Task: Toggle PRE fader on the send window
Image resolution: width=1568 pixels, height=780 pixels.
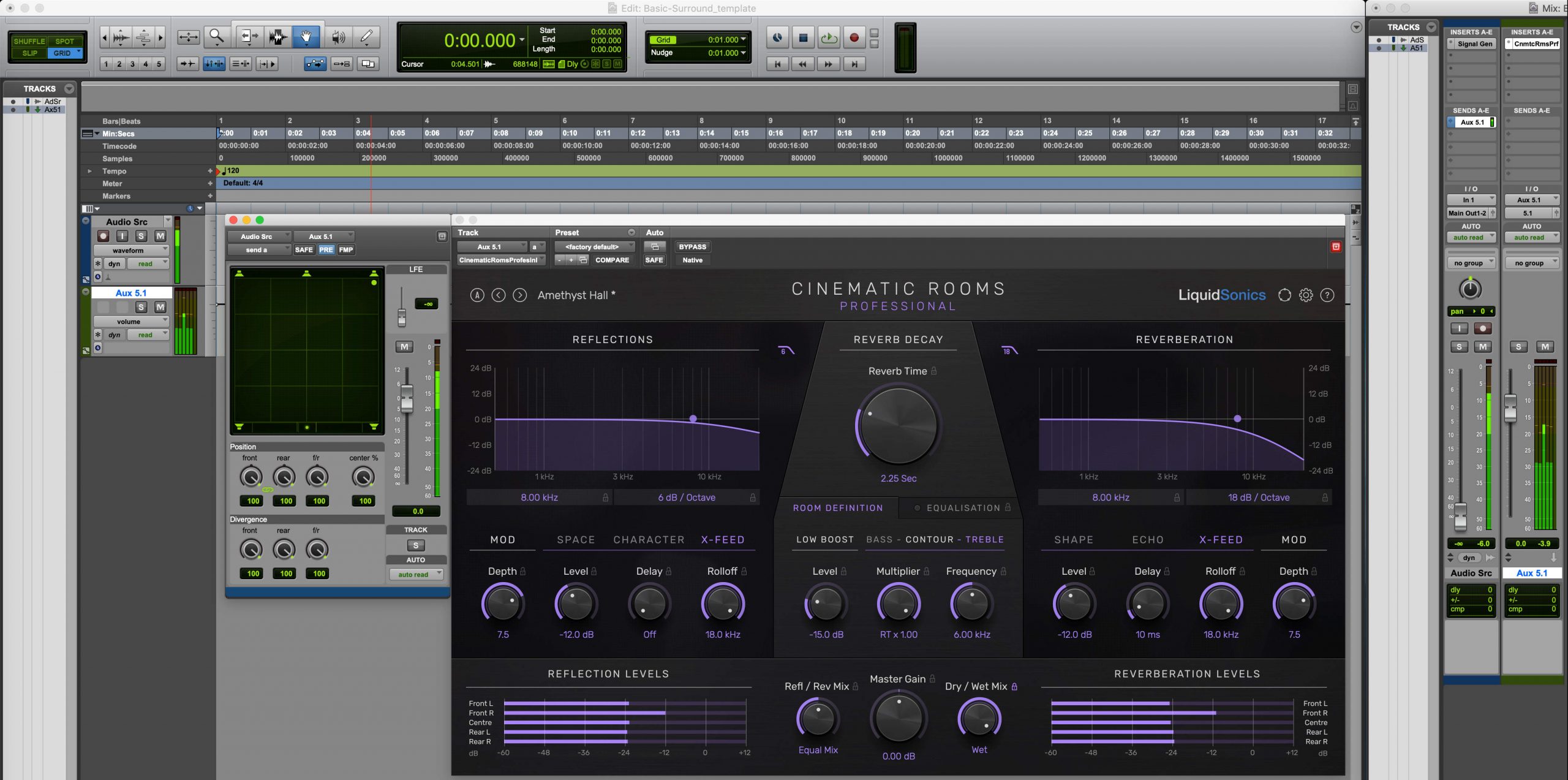Action: pyautogui.click(x=326, y=250)
